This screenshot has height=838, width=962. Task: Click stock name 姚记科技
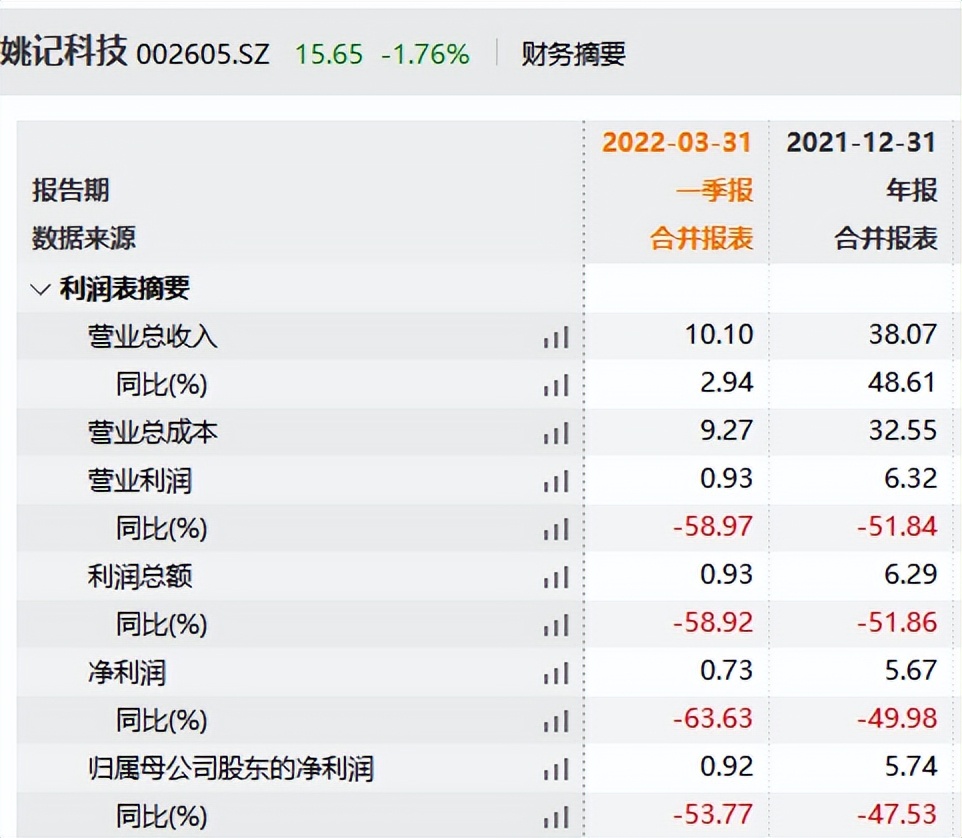tap(64, 50)
